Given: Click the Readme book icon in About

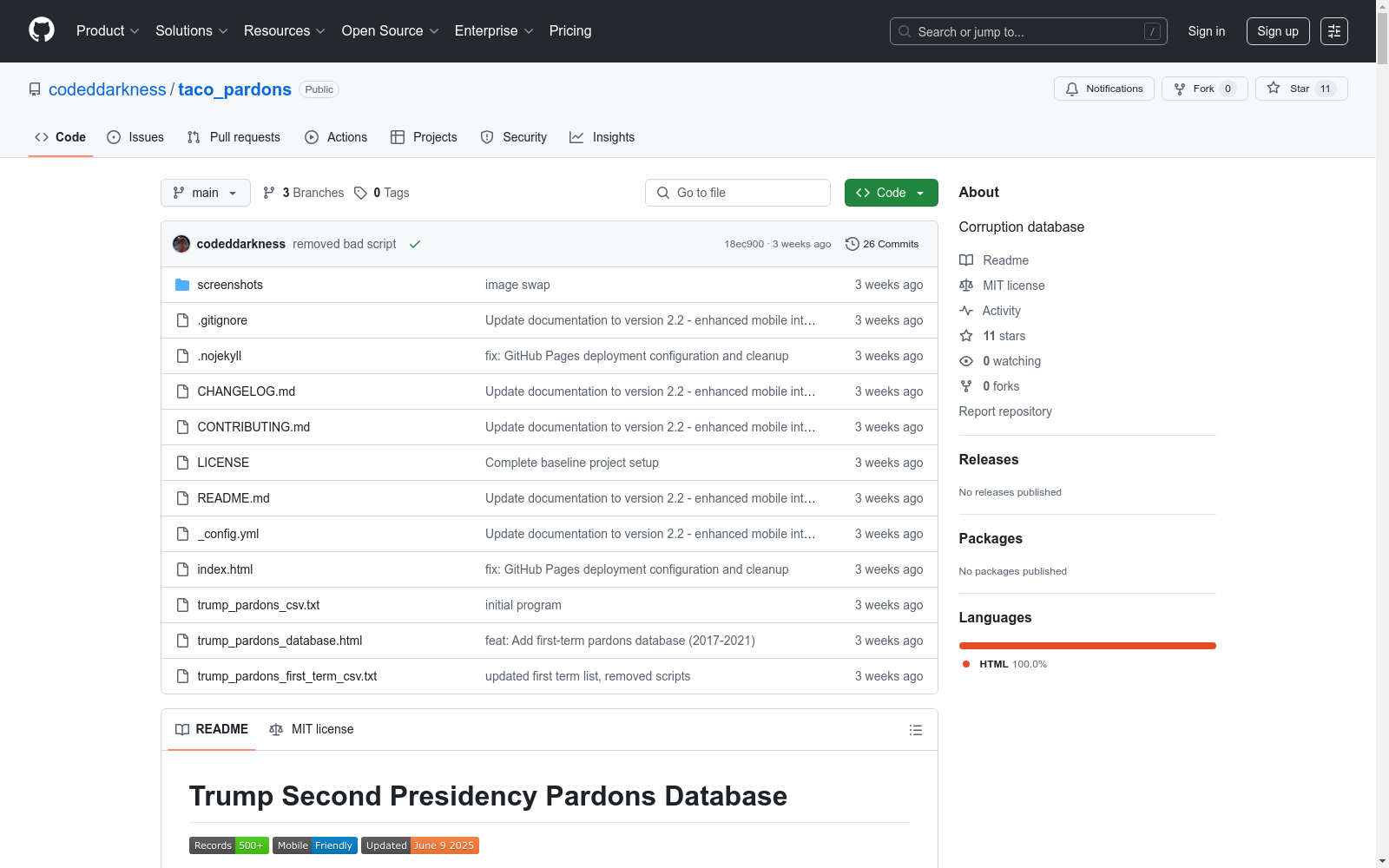Looking at the screenshot, I should (x=966, y=260).
